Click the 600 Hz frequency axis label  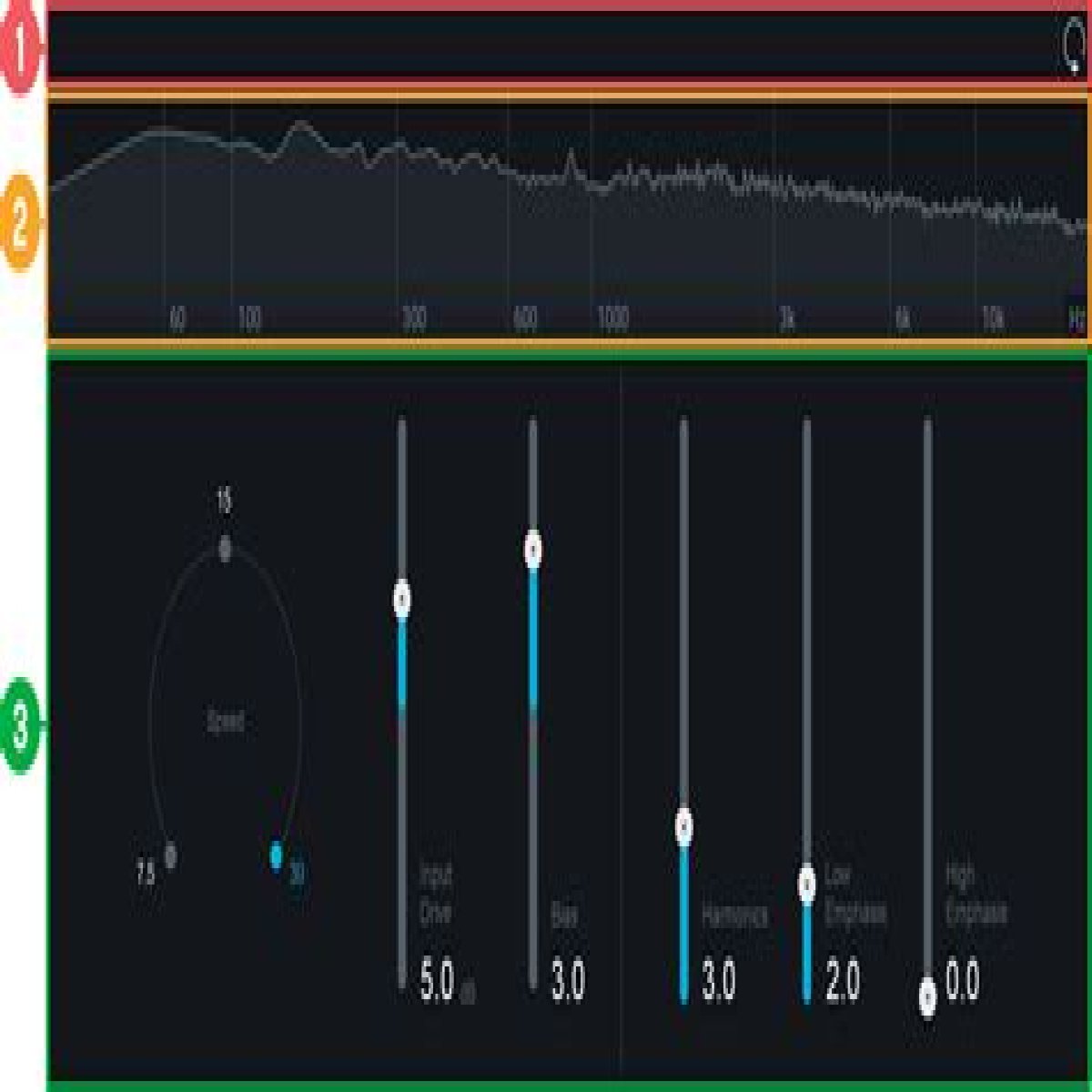525,319
